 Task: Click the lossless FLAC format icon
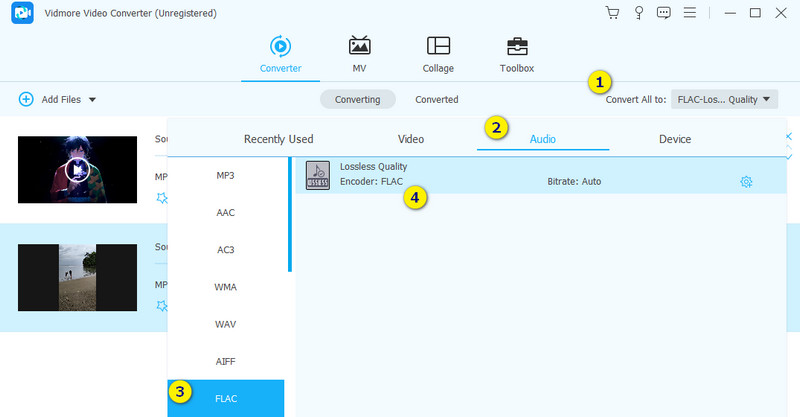click(x=317, y=174)
